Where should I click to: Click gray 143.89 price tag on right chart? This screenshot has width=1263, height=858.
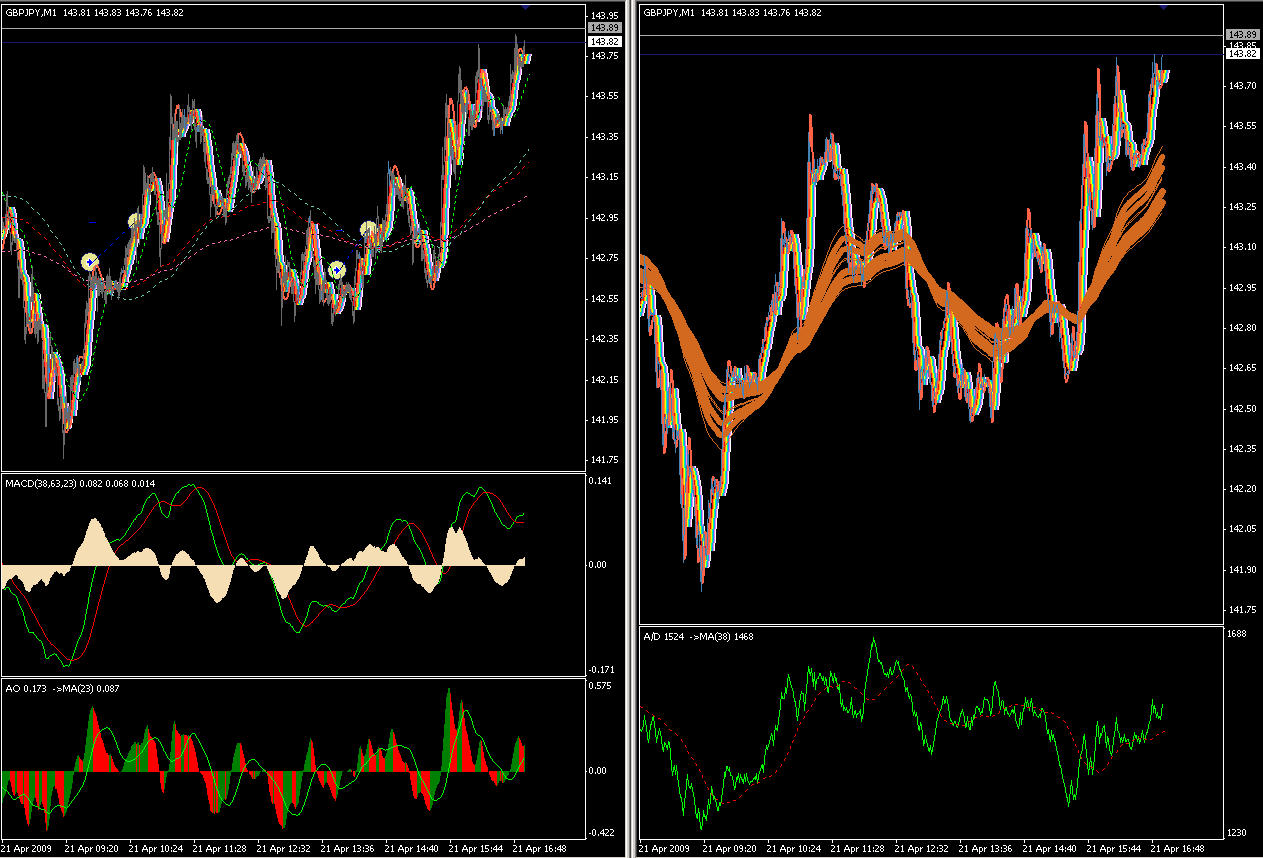[x=1243, y=35]
